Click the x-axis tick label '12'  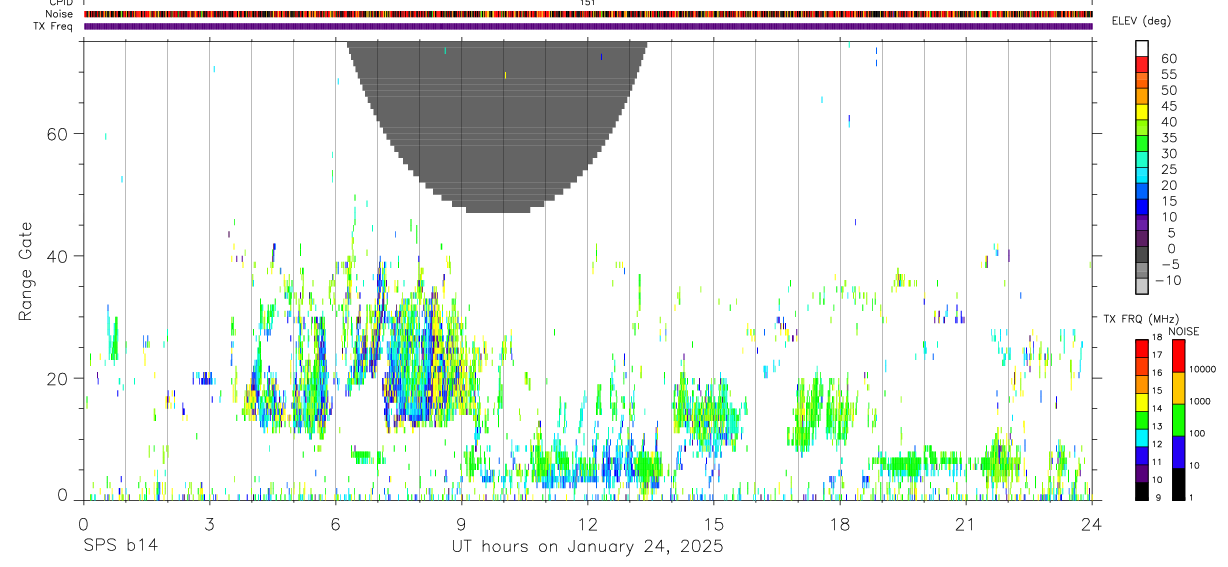[588, 524]
